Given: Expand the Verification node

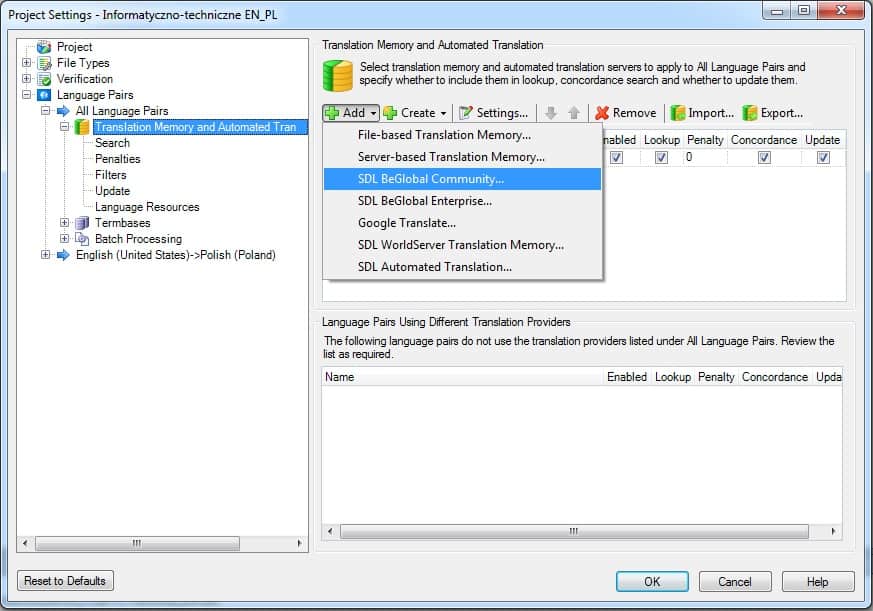Looking at the screenshot, I should click(26, 79).
